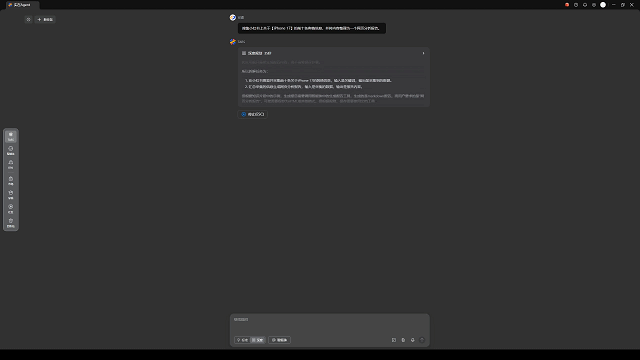Click the title bar icon left of avatar
This screenshot has width=640, height=360.
594,5
